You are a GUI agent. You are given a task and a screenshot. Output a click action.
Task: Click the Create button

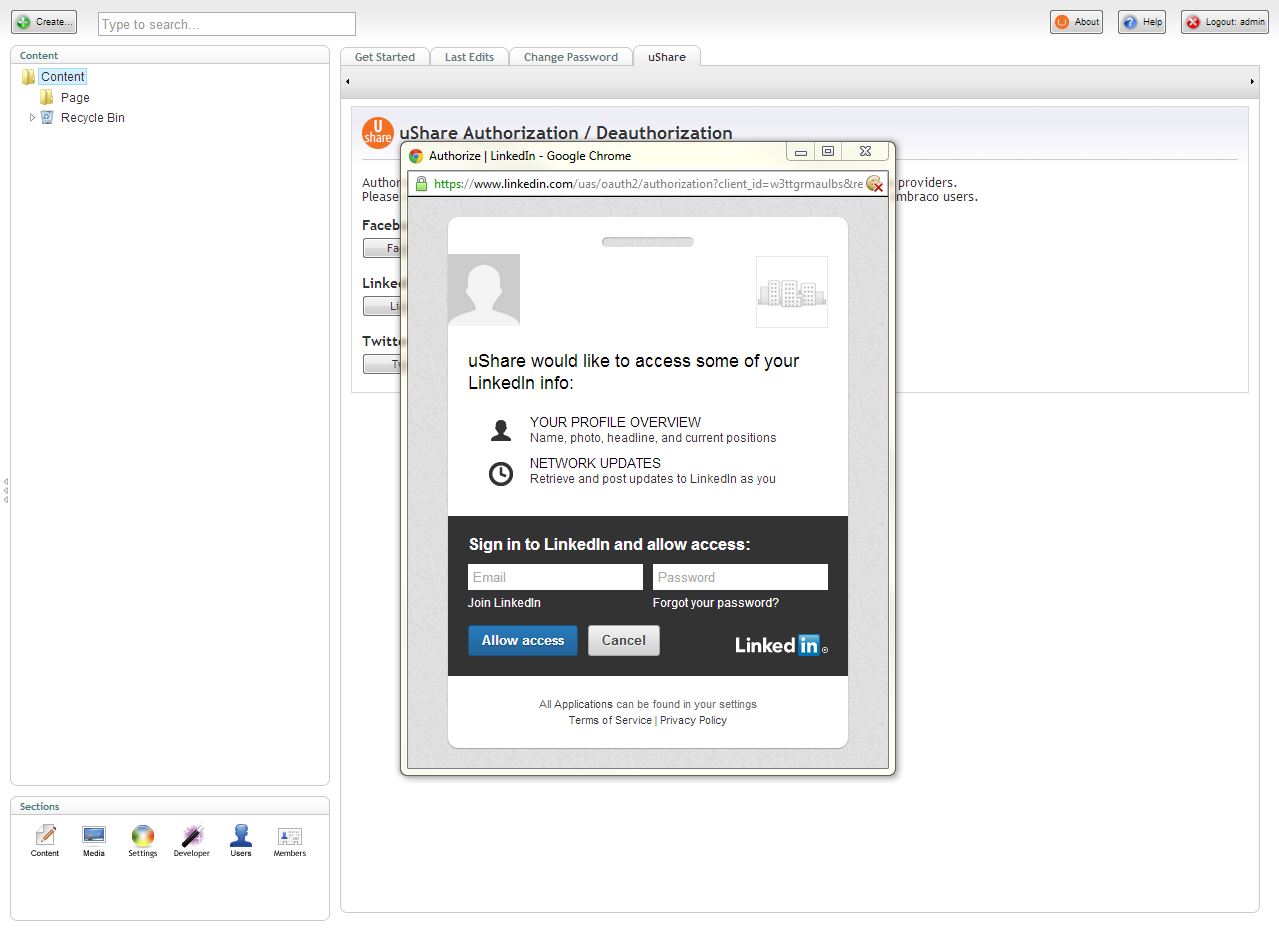coord(44,22)
